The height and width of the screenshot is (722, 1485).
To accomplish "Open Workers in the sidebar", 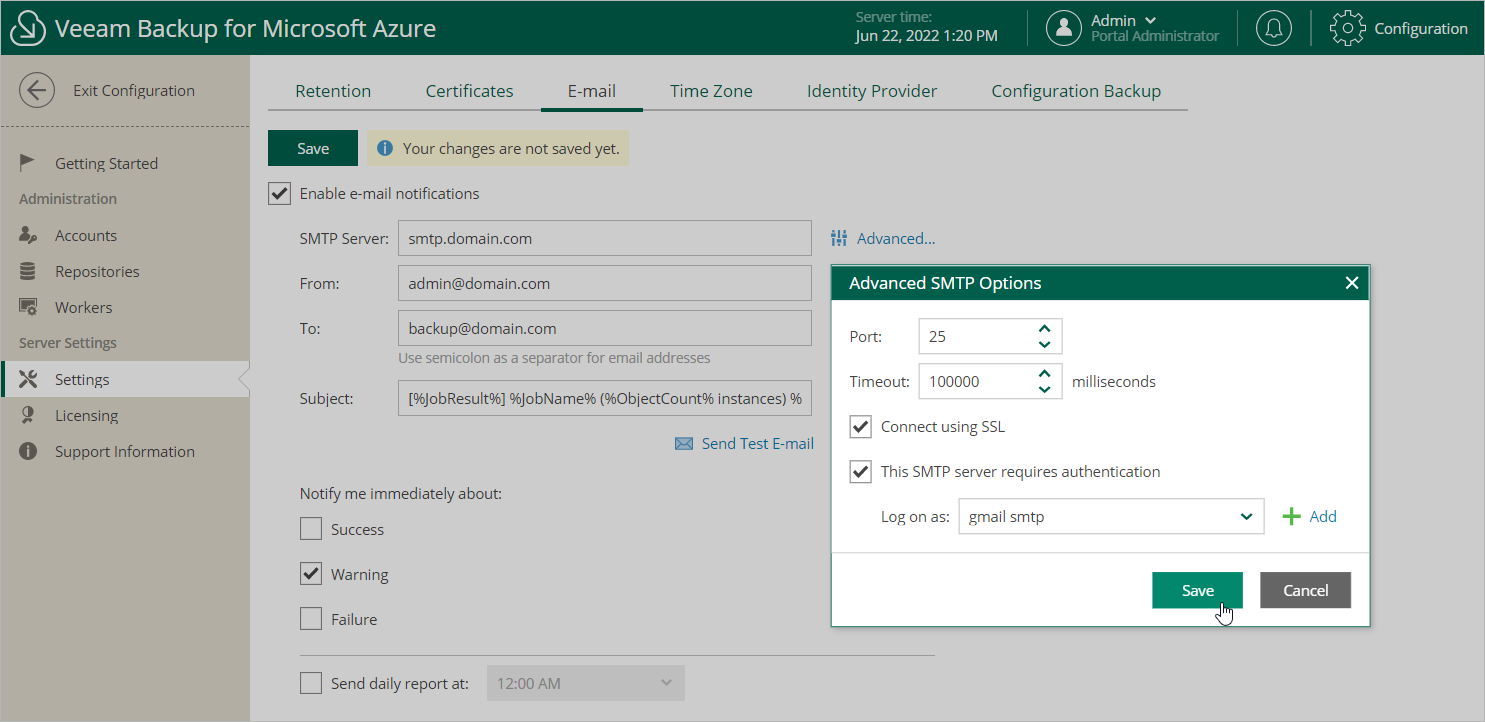I will click(x=83, y=307).
